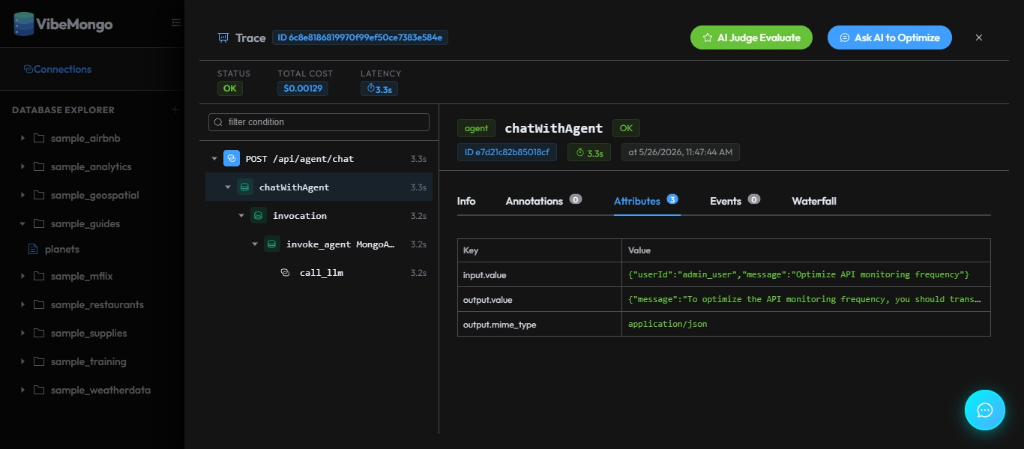
Task: Open the Annotations tab
Action: [543, 201]
